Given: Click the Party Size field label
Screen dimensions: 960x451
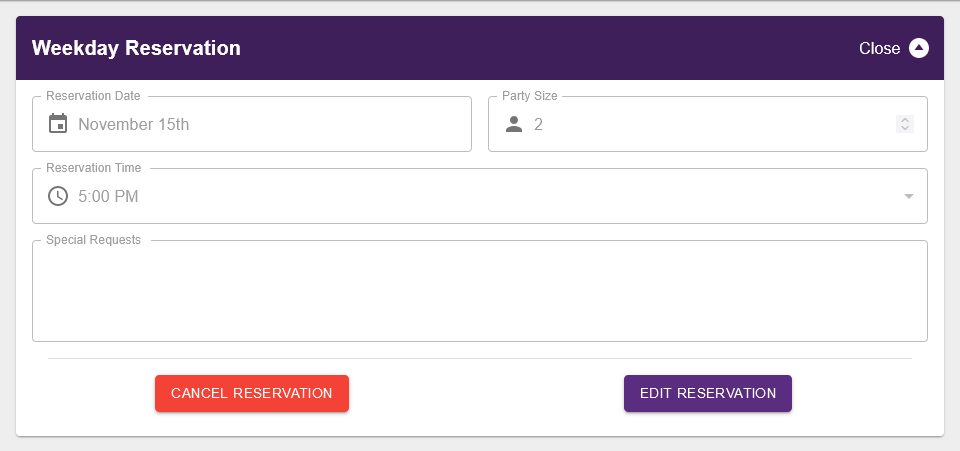Looking at the screenshot, I should click(x=530, y=96).
